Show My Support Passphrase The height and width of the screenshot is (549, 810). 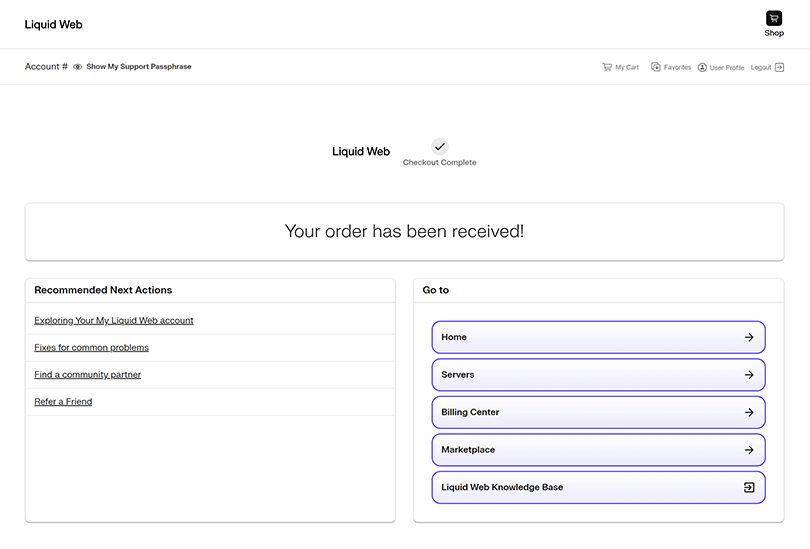138,67
